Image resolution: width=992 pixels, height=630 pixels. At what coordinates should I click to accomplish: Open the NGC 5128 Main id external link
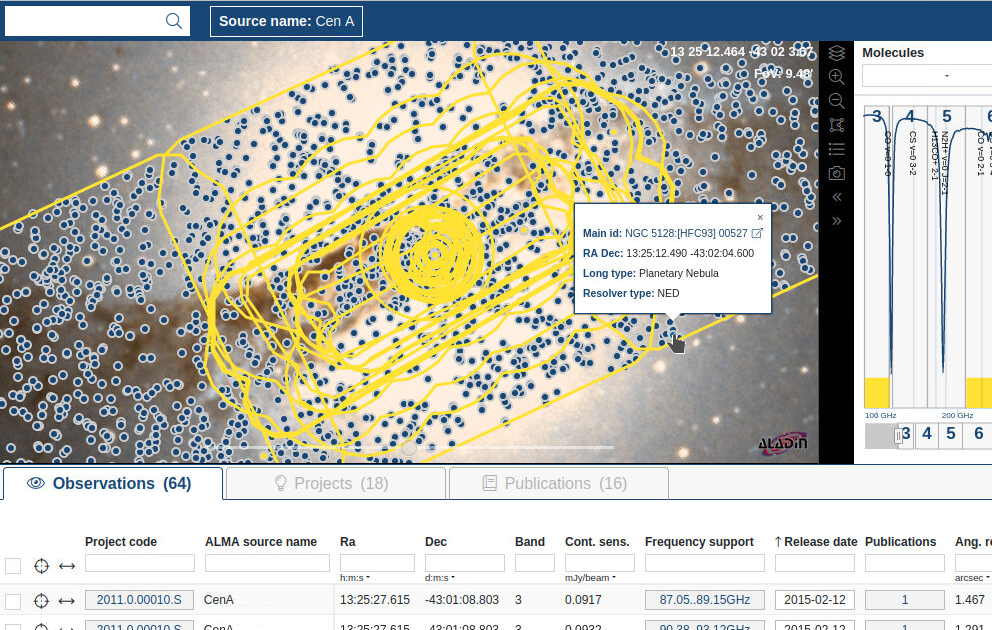click(x=757, y=232)
